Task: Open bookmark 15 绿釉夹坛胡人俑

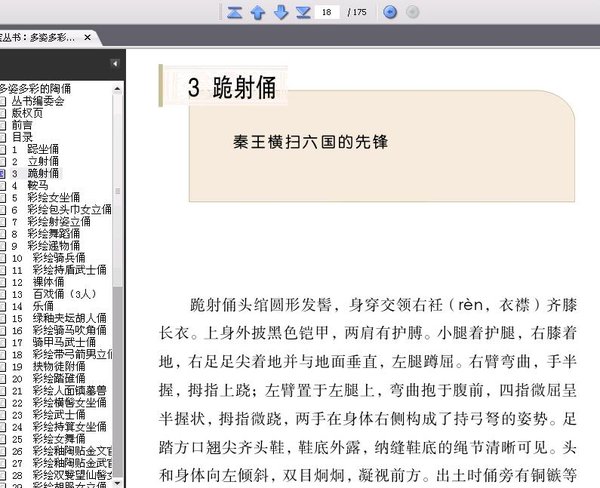Action: (59, 318)
